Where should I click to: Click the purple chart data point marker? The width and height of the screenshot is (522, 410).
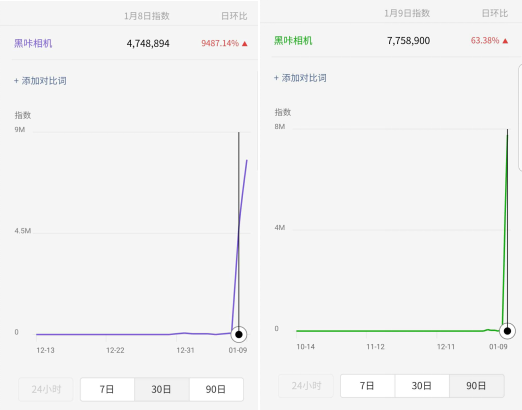[x=239, y=334]
